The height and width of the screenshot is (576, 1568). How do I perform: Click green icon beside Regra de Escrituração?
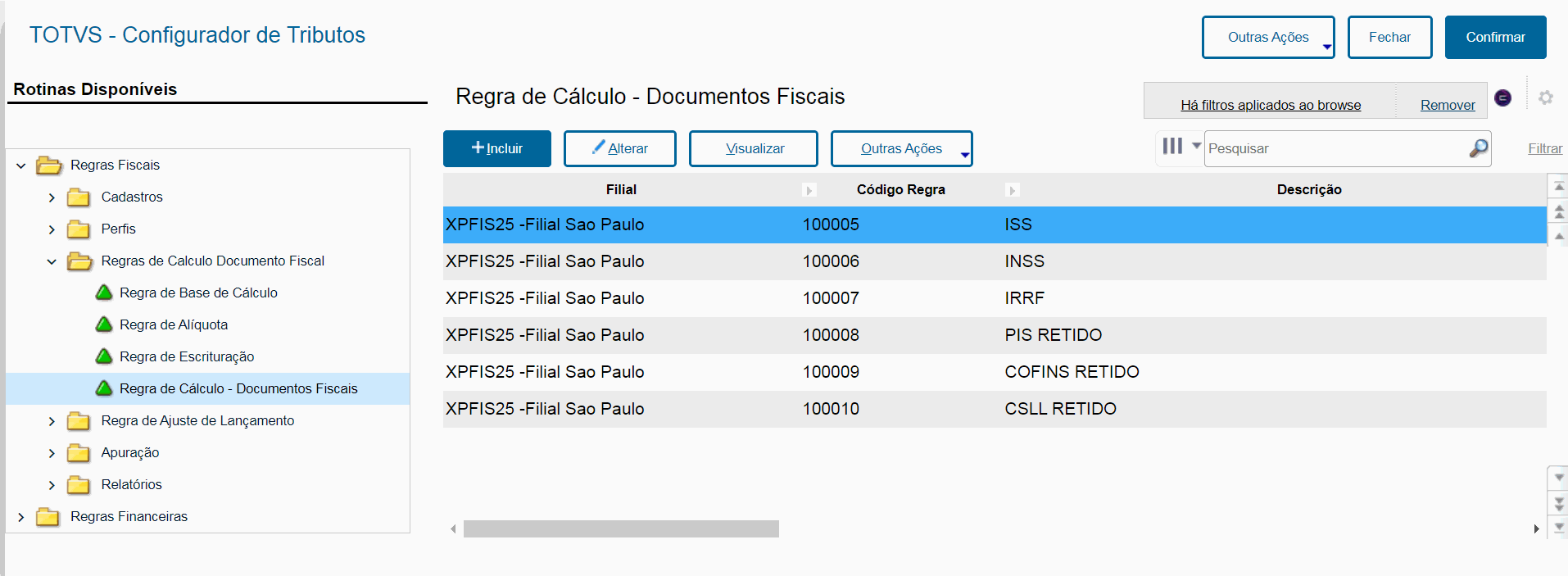[104, 356]
